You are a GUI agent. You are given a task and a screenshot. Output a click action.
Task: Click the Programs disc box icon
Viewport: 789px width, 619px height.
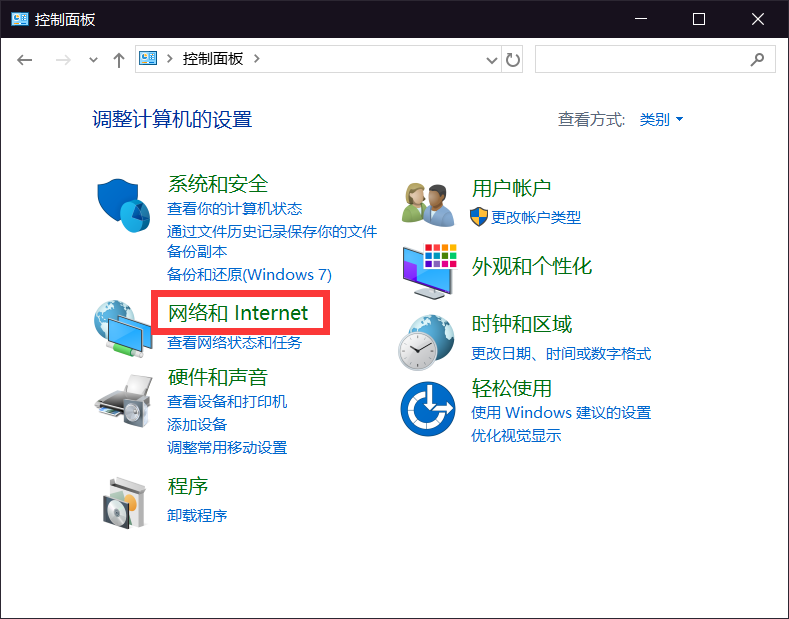coord(124,503)
